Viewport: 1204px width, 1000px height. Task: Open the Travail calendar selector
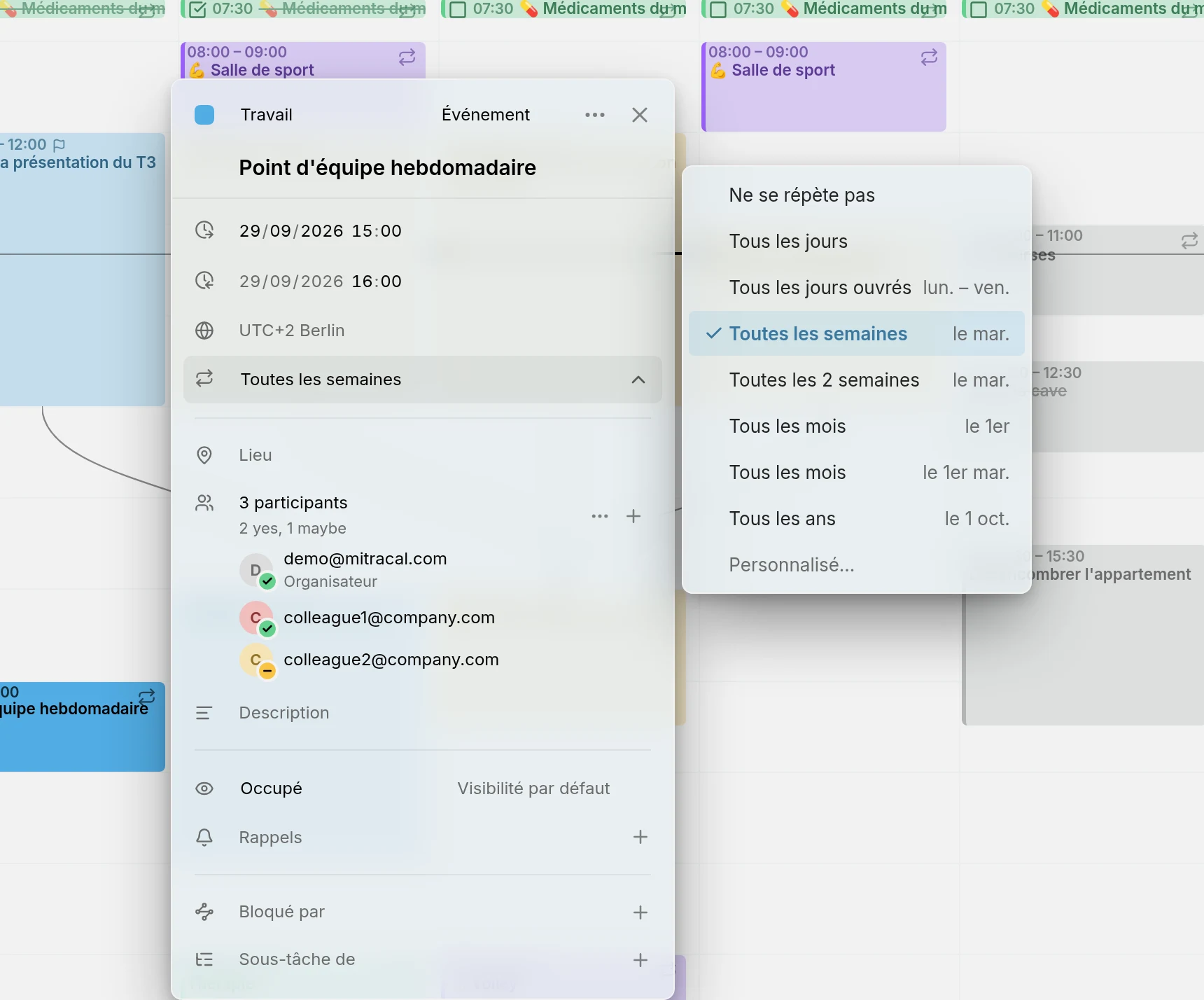266,115
